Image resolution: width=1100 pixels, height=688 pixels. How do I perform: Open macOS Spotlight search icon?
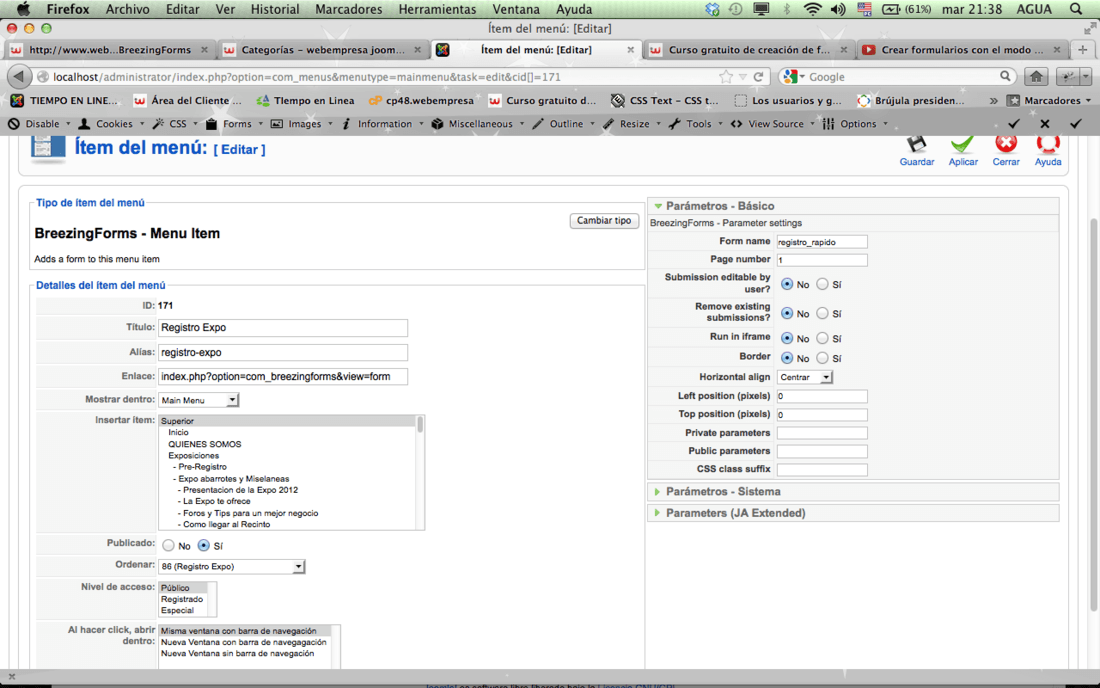pyautogui.click(x=1075, y=9)
